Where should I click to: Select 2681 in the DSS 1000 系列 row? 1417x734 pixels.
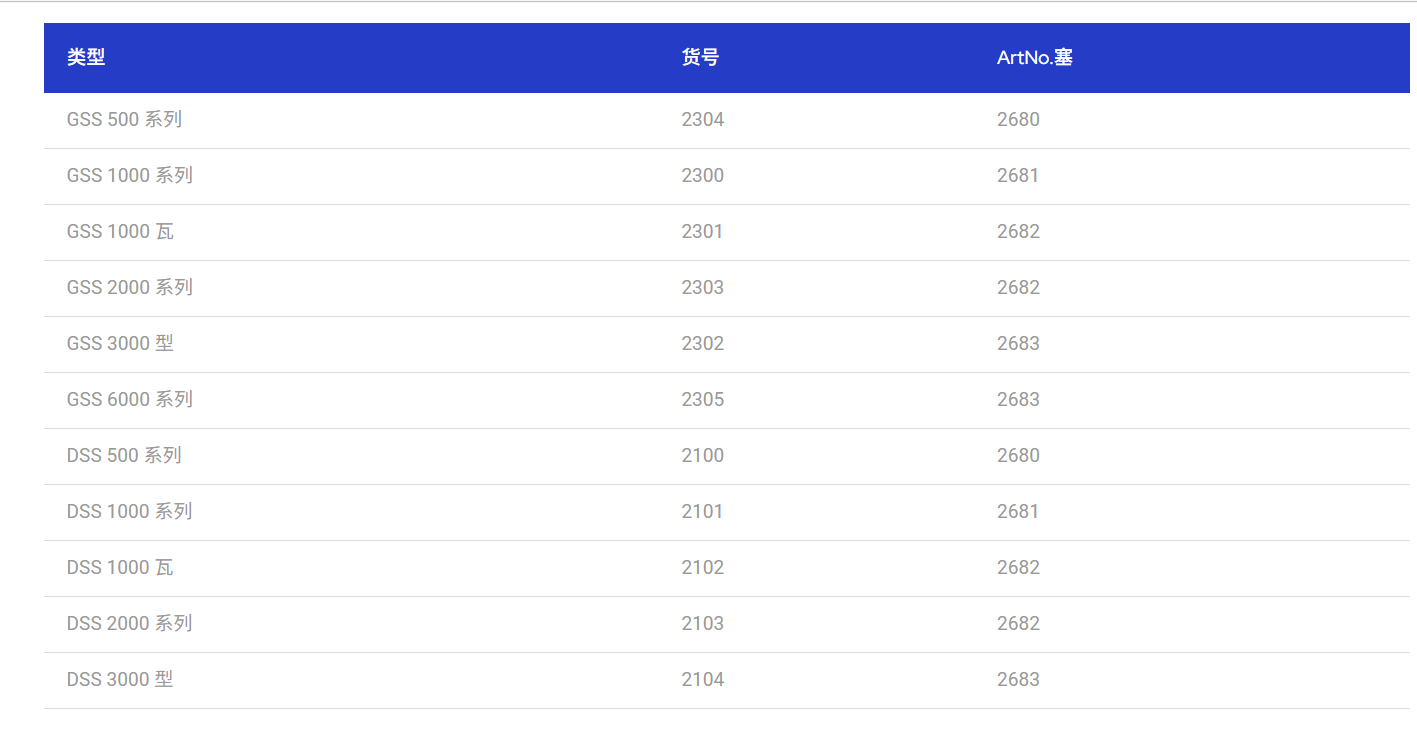pyautogui.click(x=1018, y=512)
